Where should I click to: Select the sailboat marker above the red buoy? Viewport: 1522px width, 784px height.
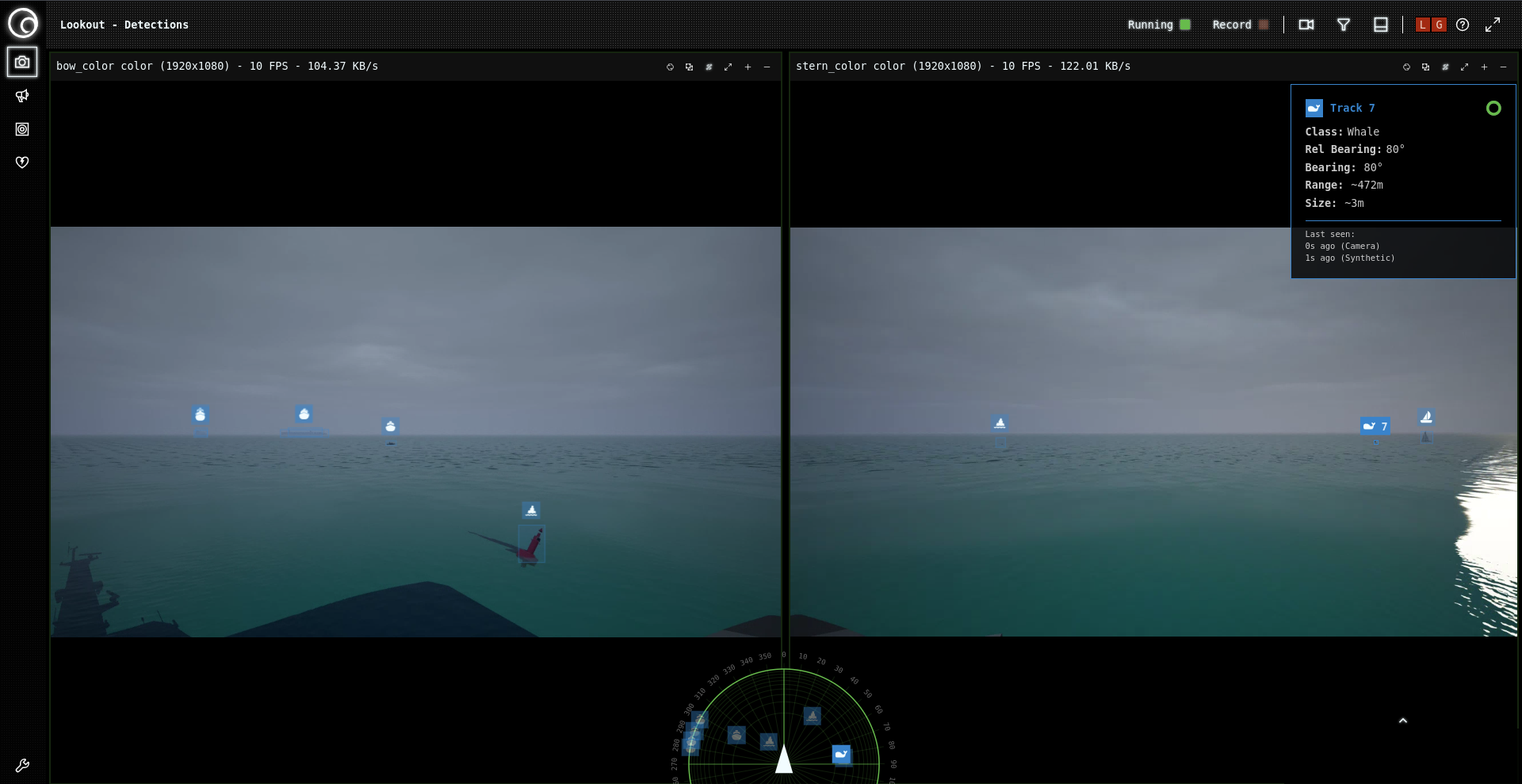pos(531,511)
